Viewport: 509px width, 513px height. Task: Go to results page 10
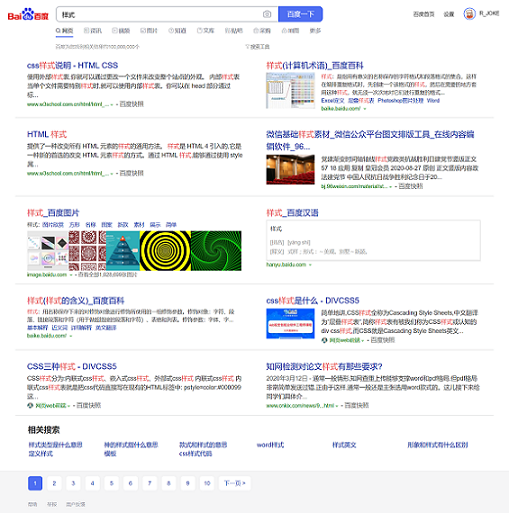(207, 483)
